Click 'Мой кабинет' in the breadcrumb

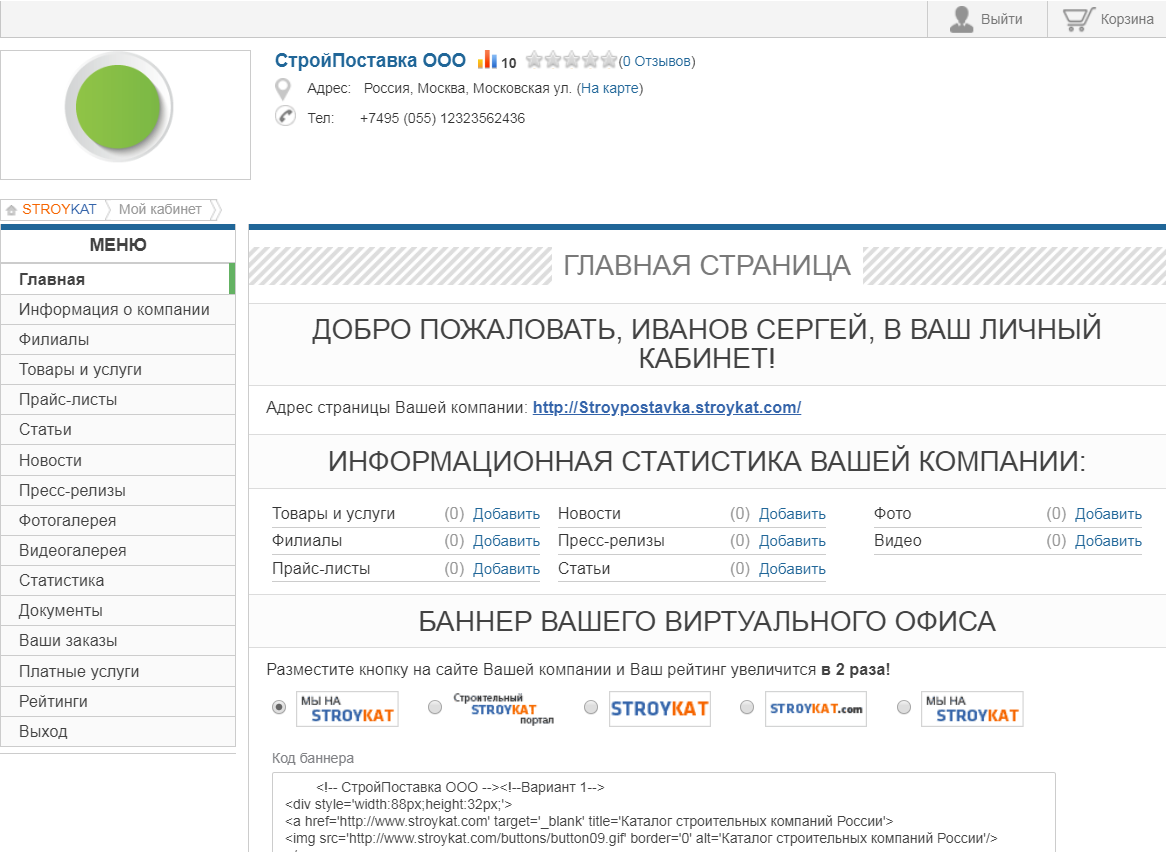coord(160,210)
